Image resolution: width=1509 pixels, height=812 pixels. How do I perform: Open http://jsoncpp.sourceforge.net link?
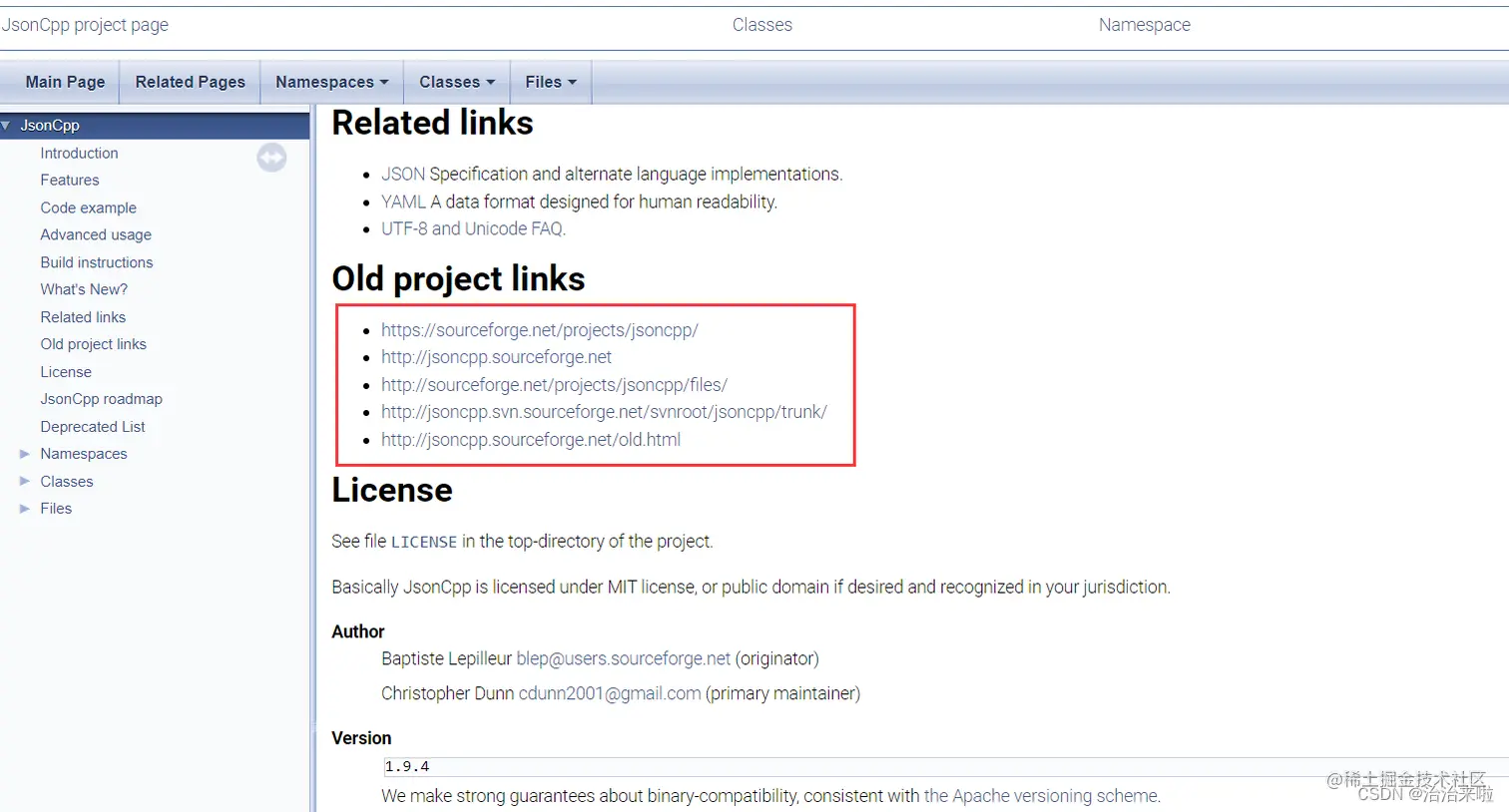pos(496,357)
